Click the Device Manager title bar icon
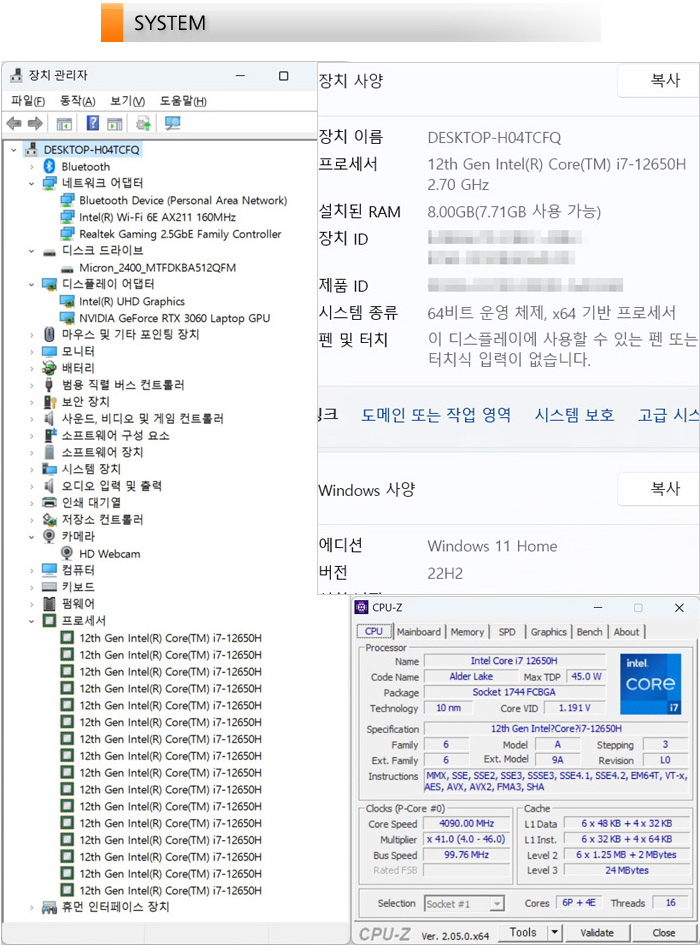 [x=16, y=76]
